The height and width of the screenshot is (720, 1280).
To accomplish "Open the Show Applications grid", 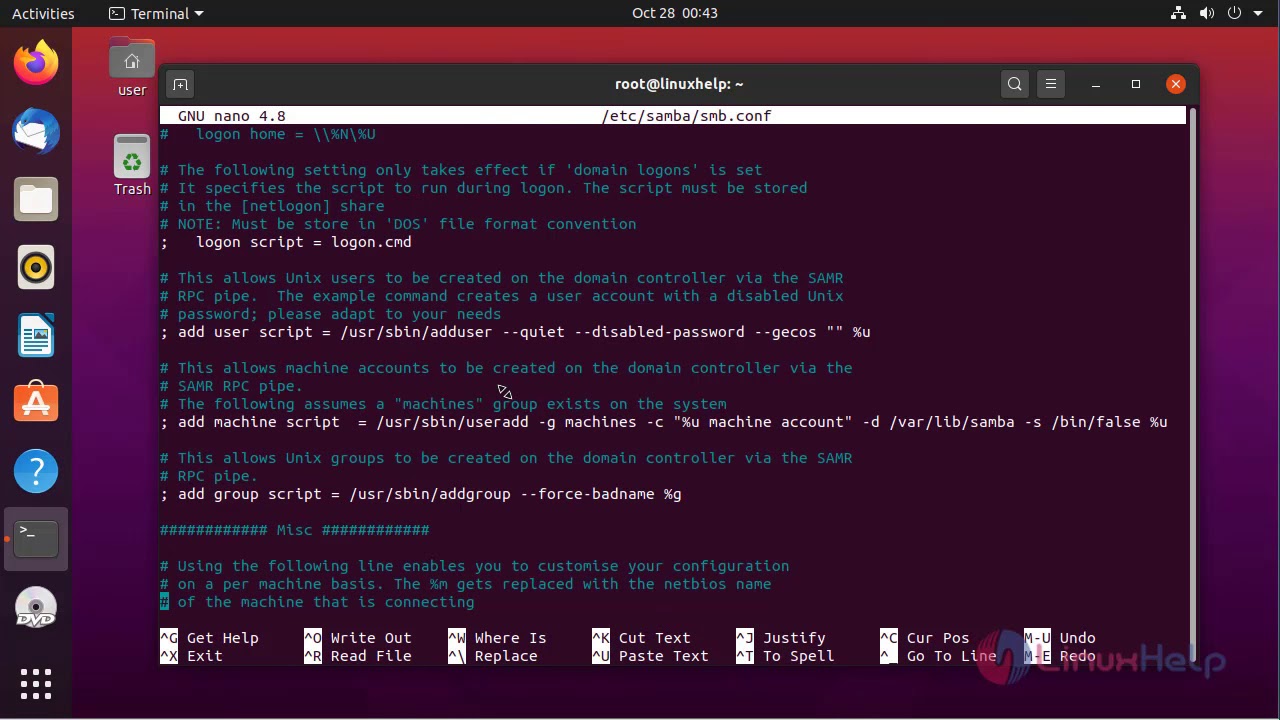I will (36, 683).
